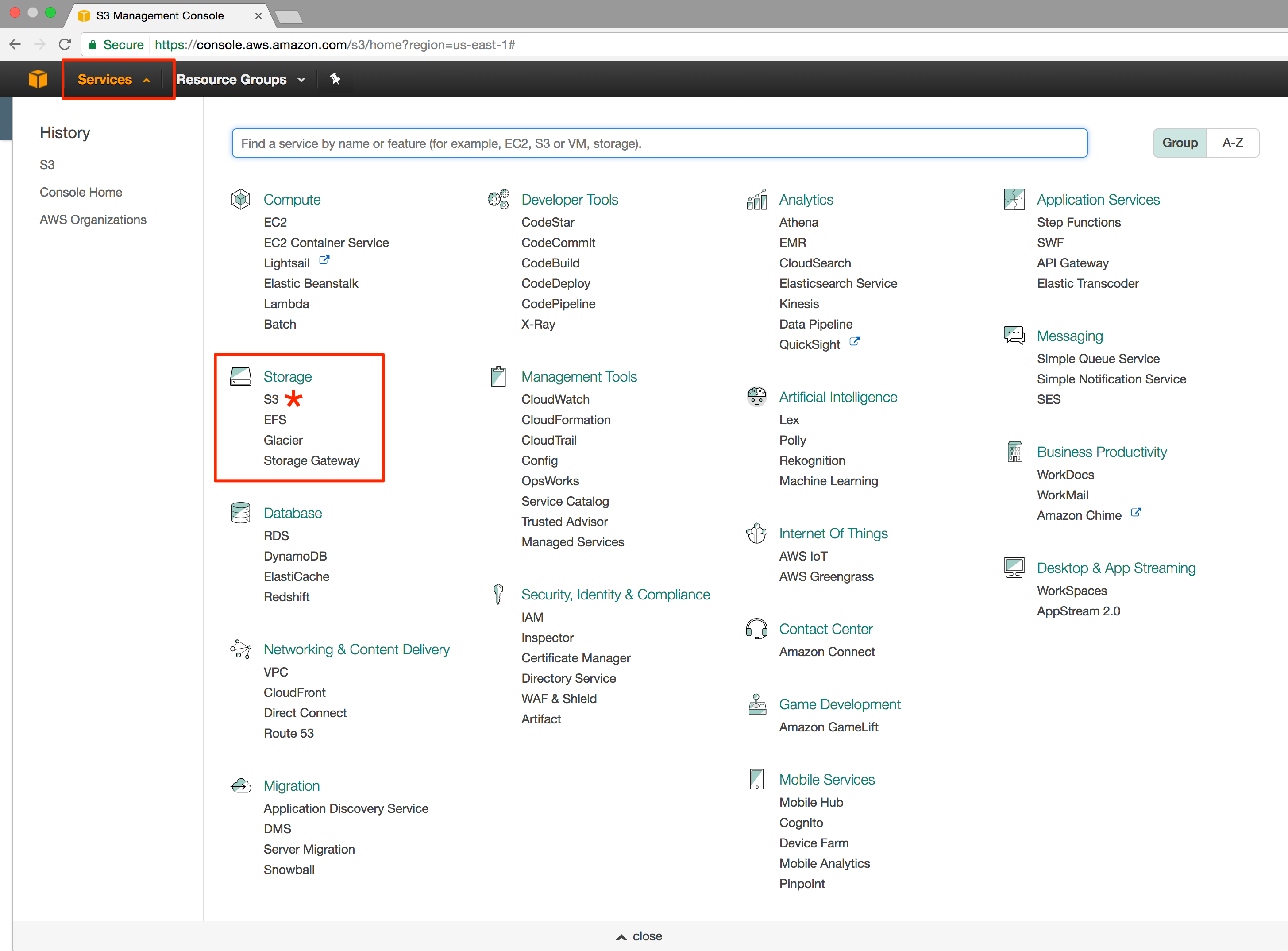
Task: Switch service listing to A-Z view
Action: pyautogui.click(x=1233, y=142)
